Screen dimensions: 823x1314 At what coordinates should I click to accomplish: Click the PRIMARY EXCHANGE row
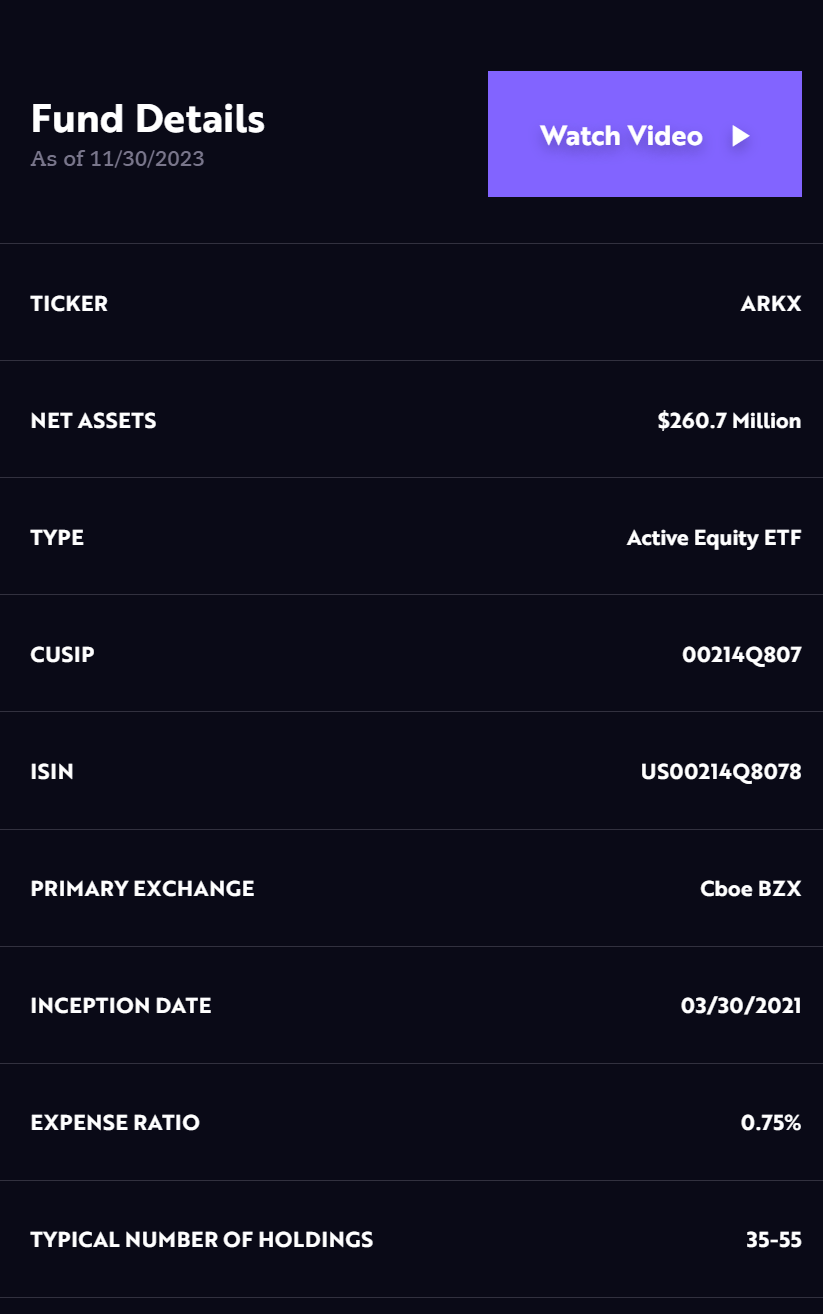(411, 888)
